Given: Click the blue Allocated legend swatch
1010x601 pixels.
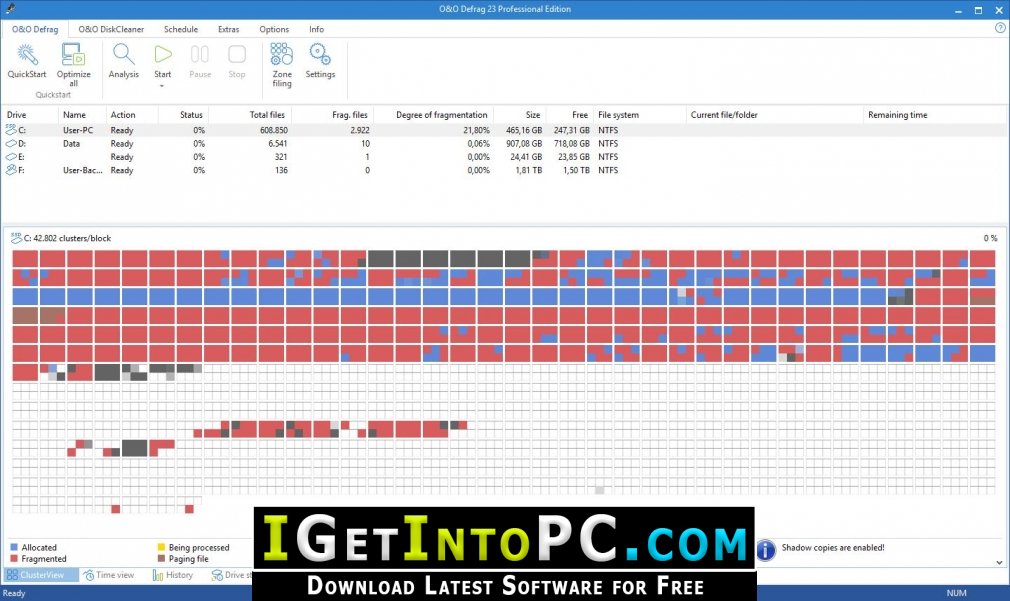Looking at the screenshot, I should (x=14, y=548).
